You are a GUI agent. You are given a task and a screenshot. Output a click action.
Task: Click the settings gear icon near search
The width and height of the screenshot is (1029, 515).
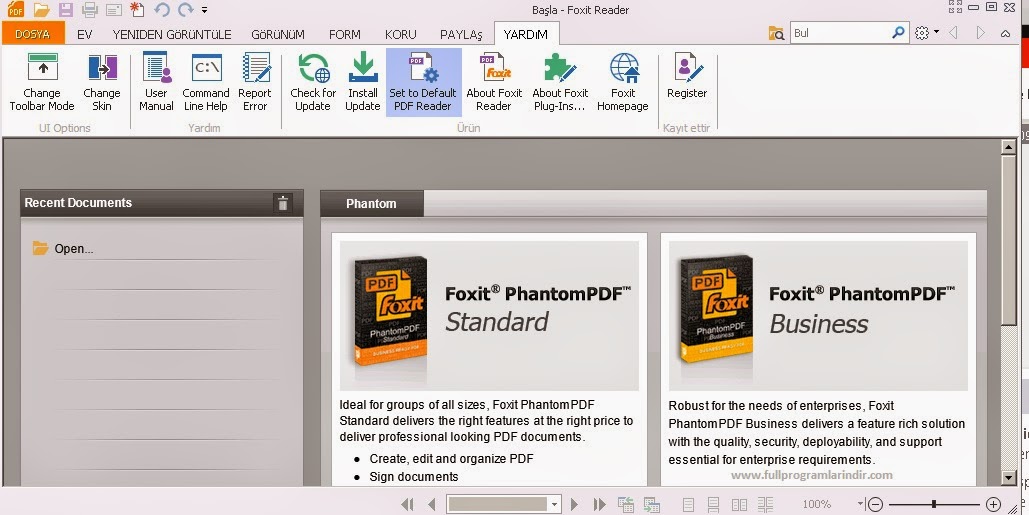(x=922, y=33)
